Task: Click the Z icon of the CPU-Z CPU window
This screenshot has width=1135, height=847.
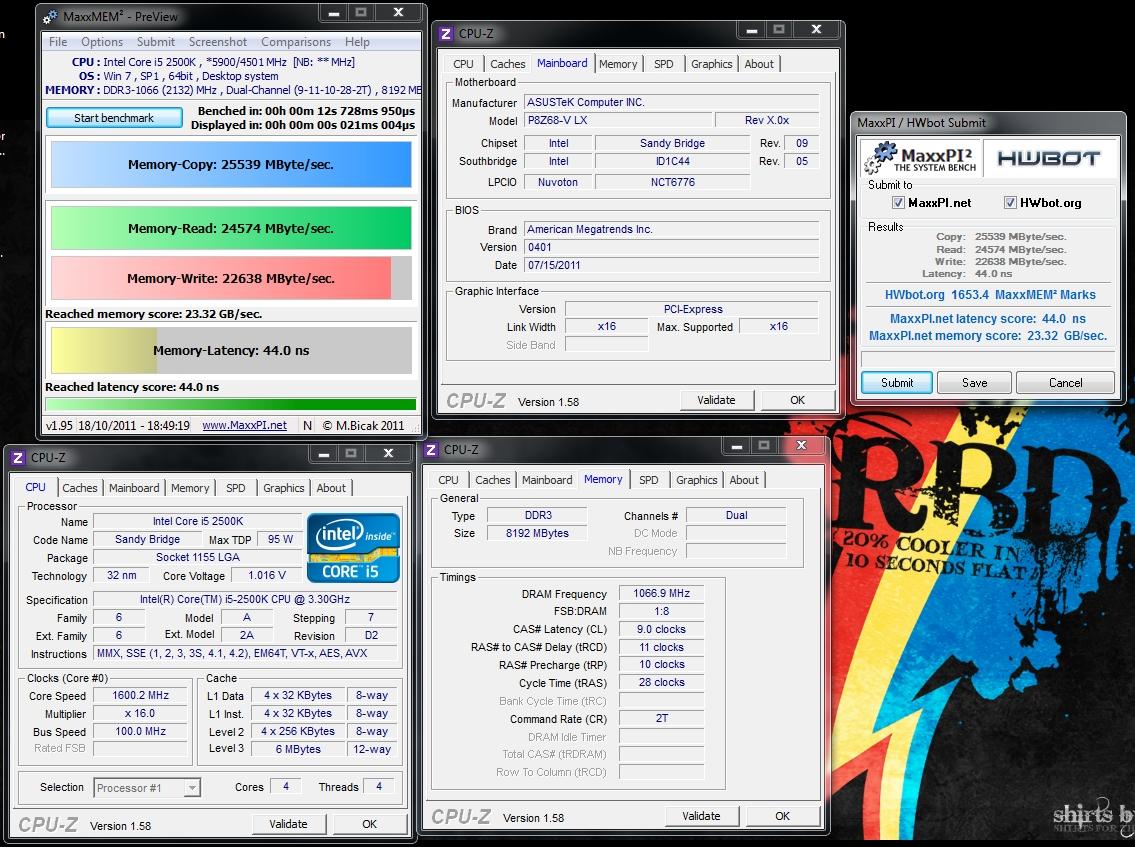Action: [x=18, y=458]
